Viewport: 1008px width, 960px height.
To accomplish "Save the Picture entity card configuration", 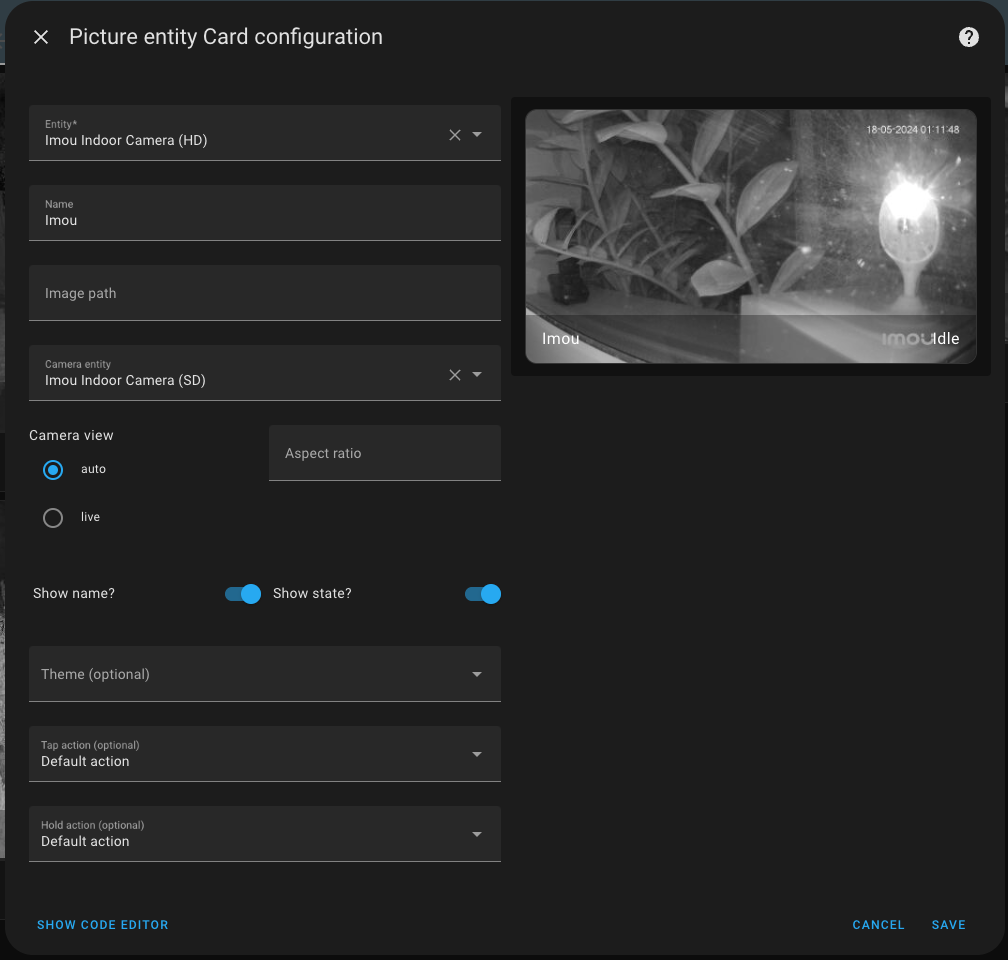I will coord(947,924).
